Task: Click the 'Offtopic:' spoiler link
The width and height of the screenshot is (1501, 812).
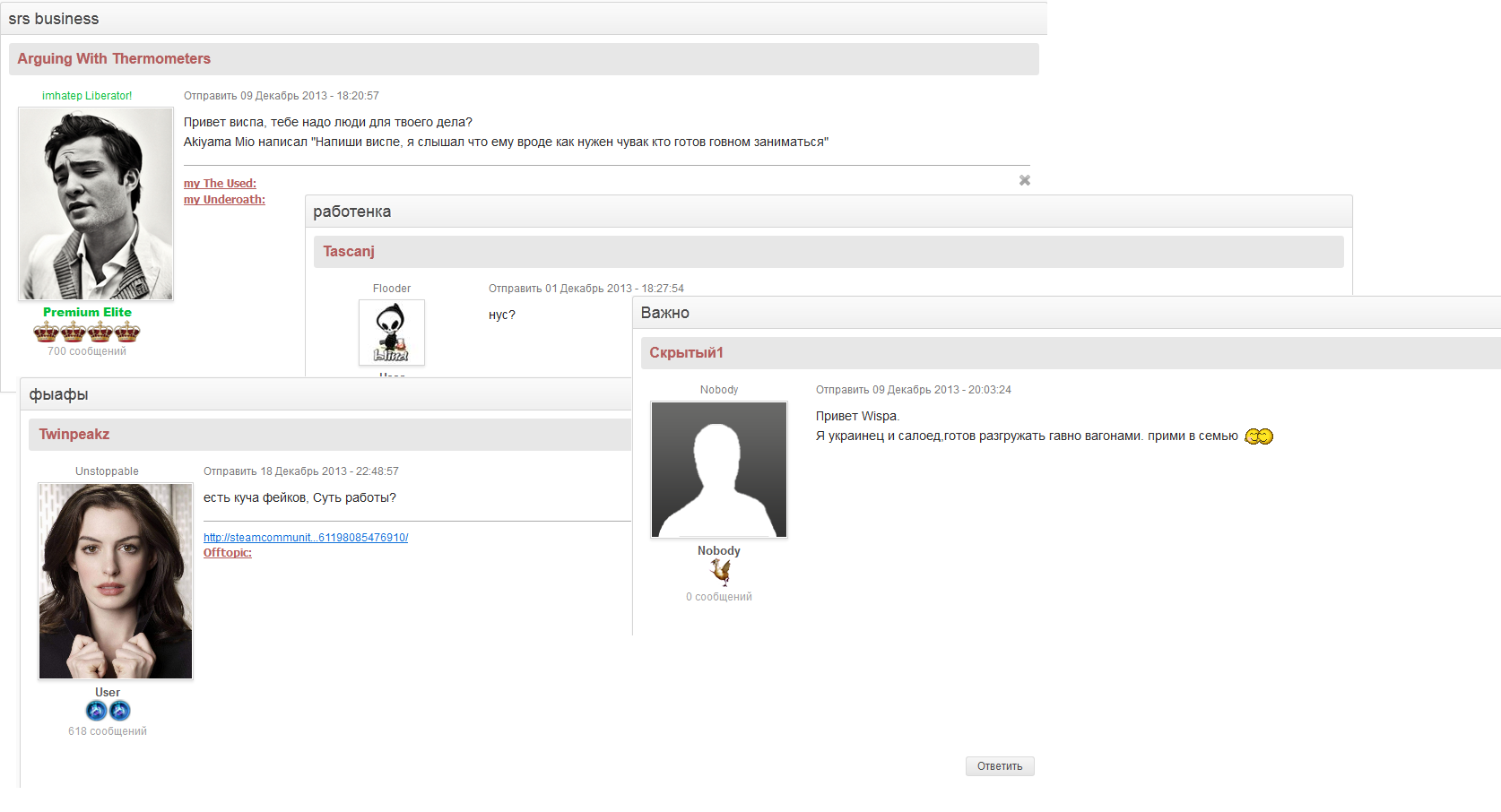Action: (227, 553)
